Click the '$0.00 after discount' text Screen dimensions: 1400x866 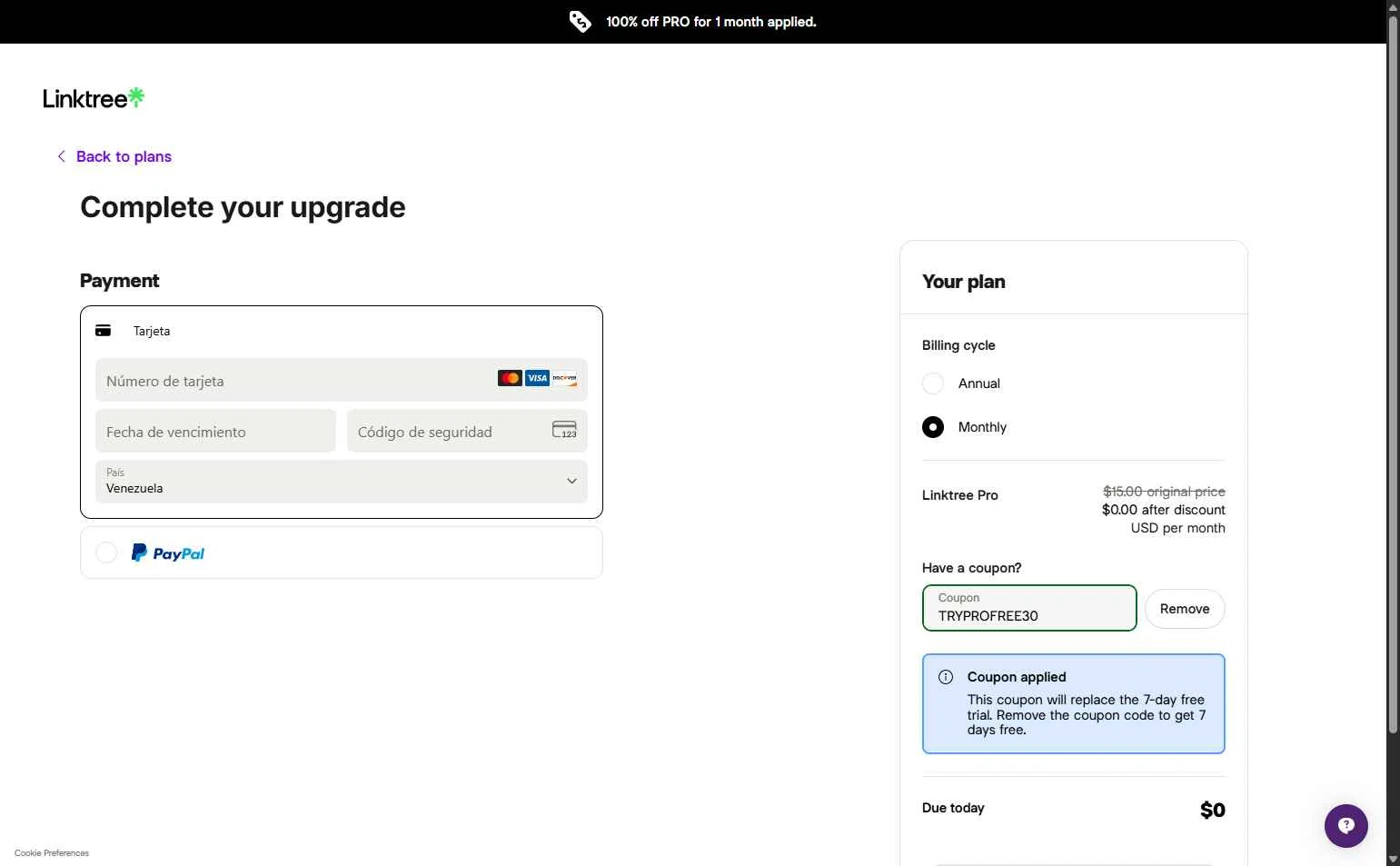(x=1164, y=510)
